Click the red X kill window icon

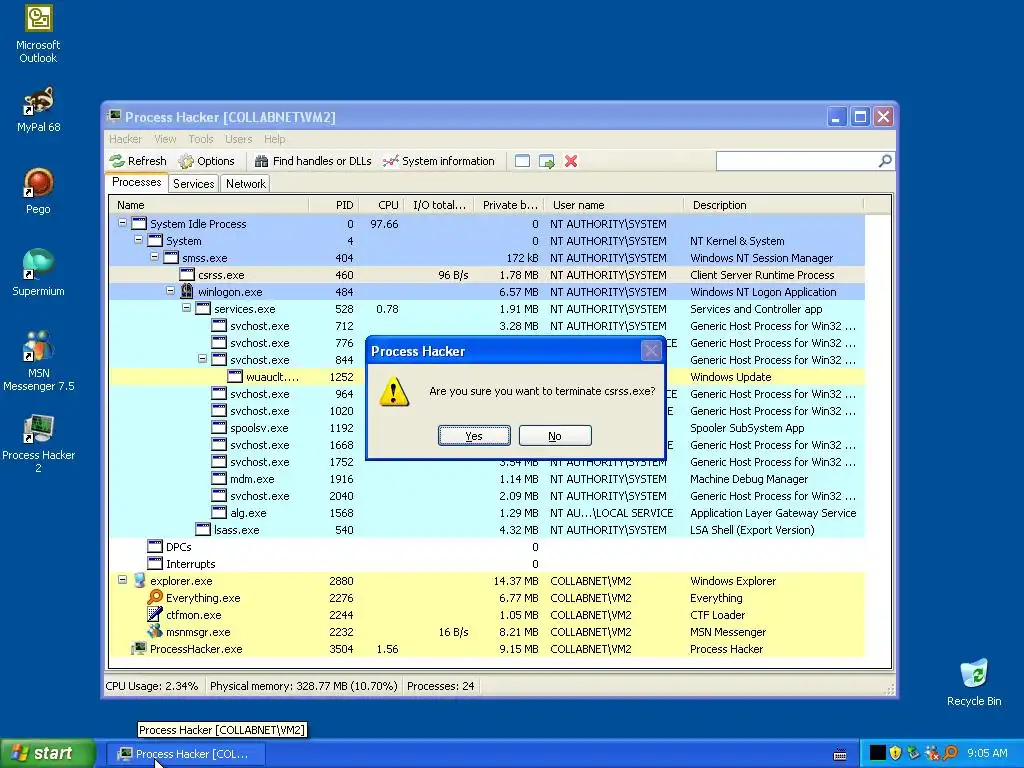click(571, 161)
